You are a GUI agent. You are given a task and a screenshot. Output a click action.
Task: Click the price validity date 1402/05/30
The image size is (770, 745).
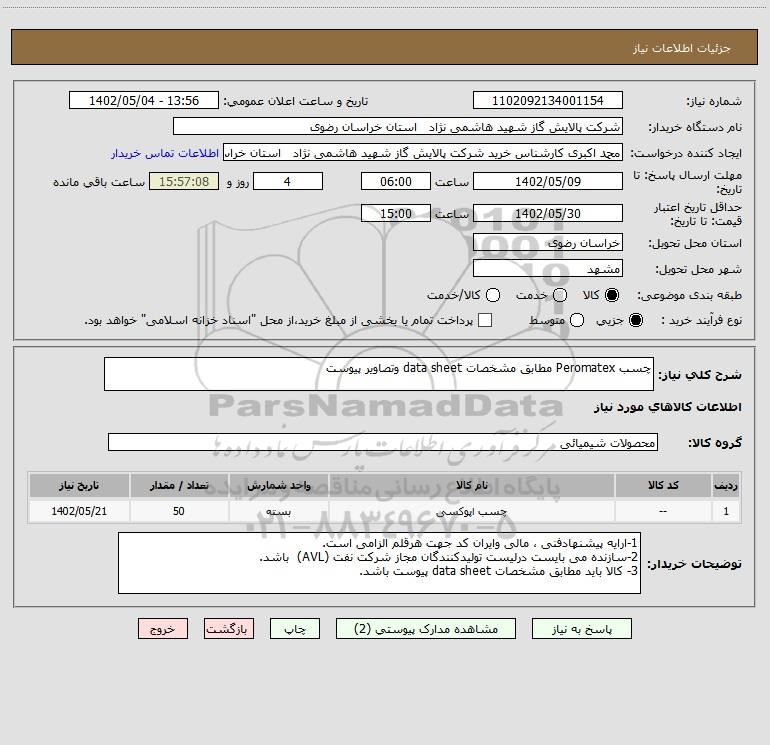548,213
